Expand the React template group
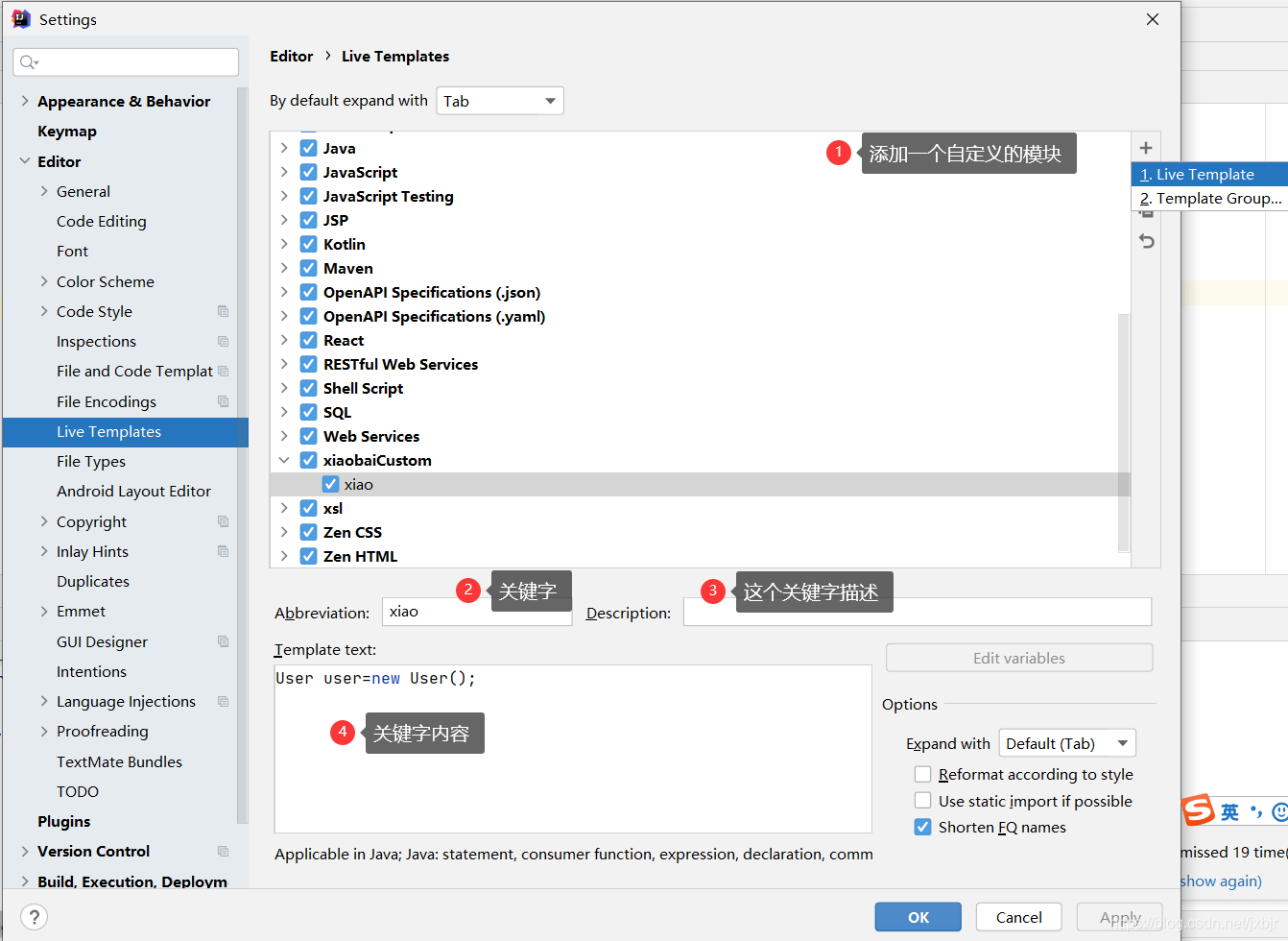The image size is (1288, 941). (284, 340)
